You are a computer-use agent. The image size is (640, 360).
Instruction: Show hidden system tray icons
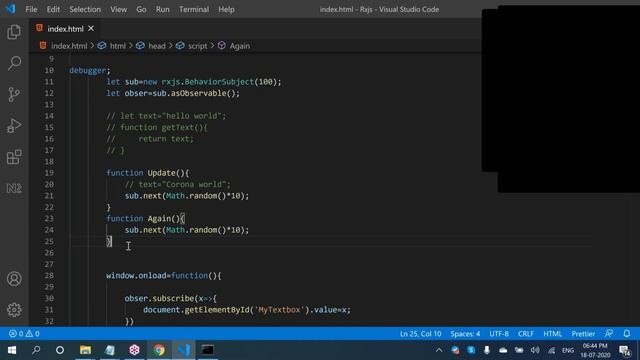point(439,350)
